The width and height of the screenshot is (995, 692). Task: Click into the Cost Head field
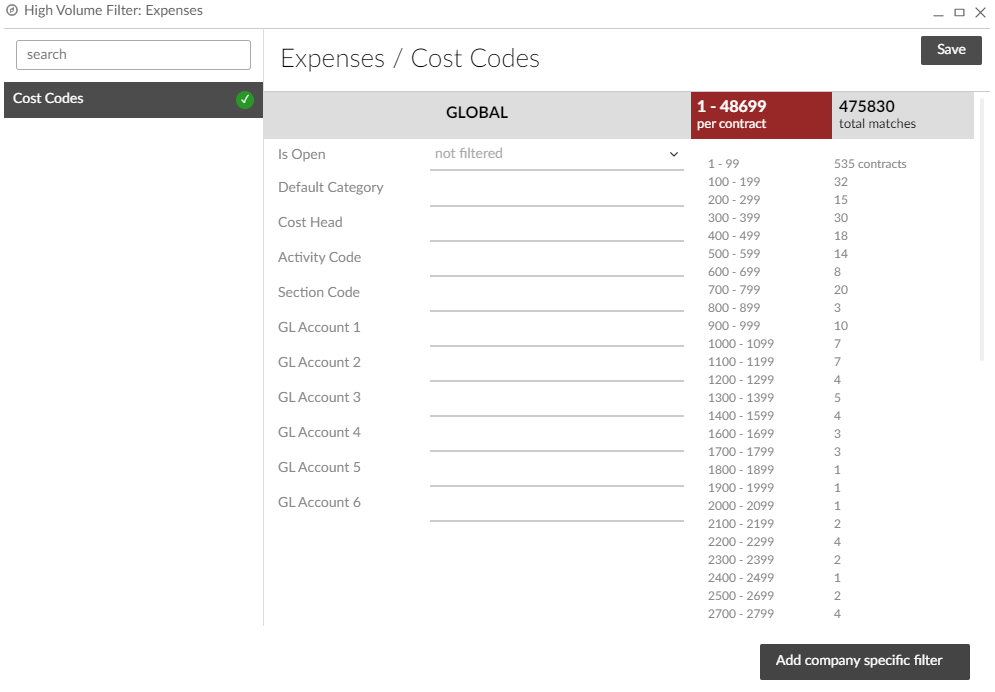[556, 227]
